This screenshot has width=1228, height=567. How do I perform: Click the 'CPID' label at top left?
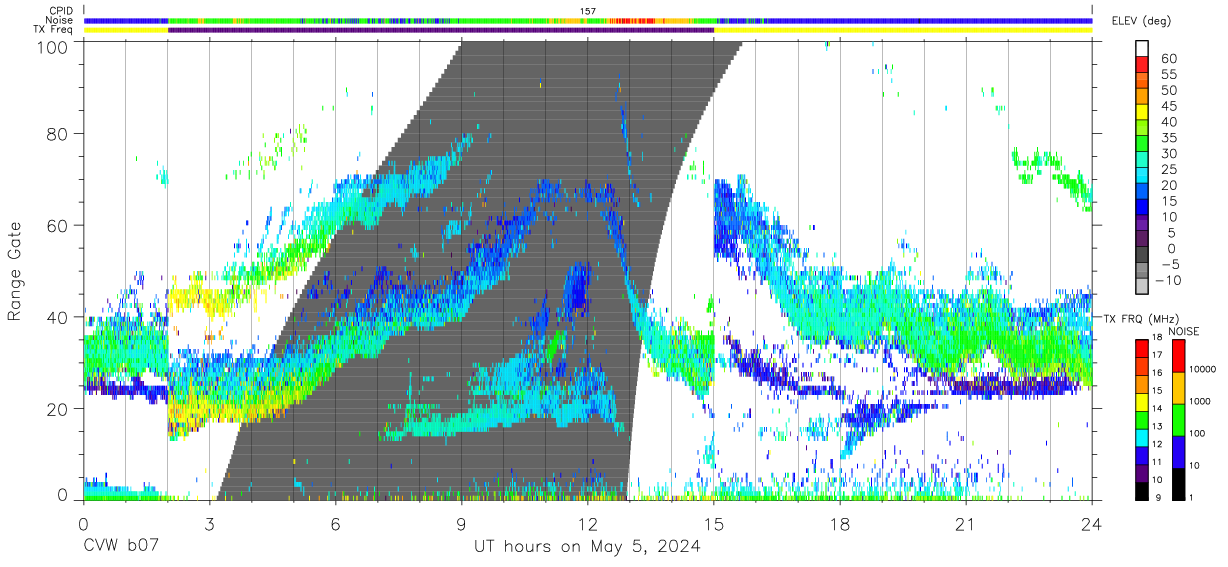tap(60, 11)
